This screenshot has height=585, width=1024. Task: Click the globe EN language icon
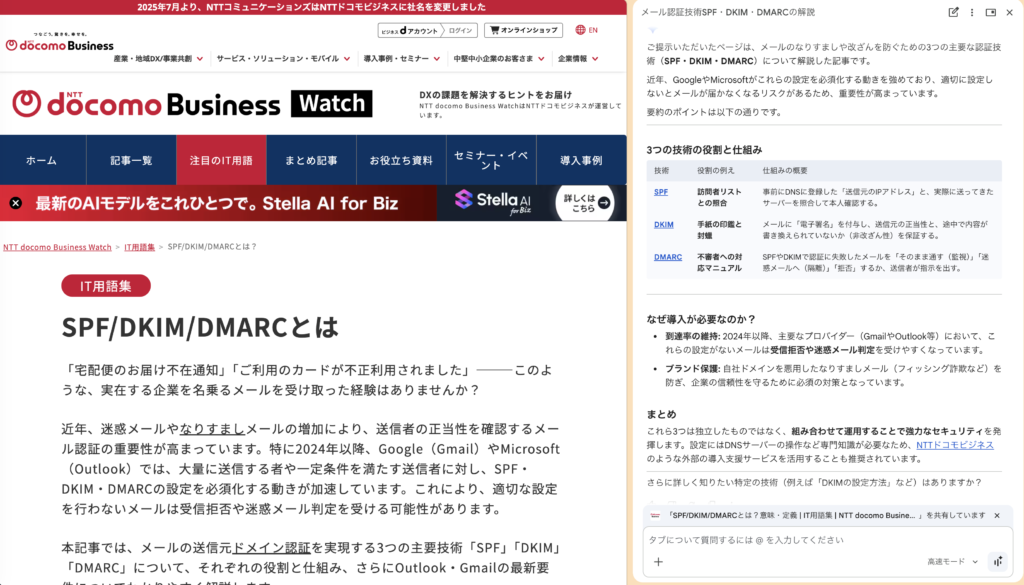pos(586,30)
